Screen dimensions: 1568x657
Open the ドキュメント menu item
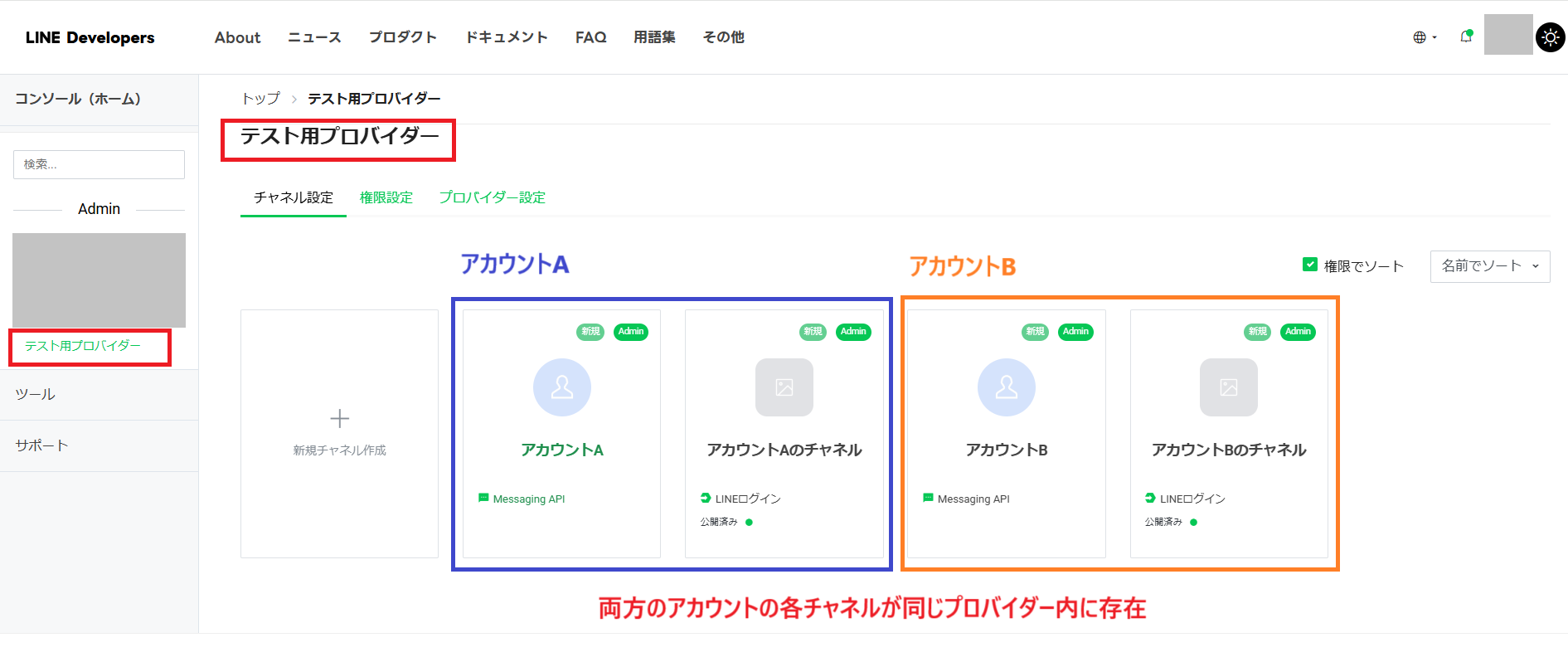(506, 37)
